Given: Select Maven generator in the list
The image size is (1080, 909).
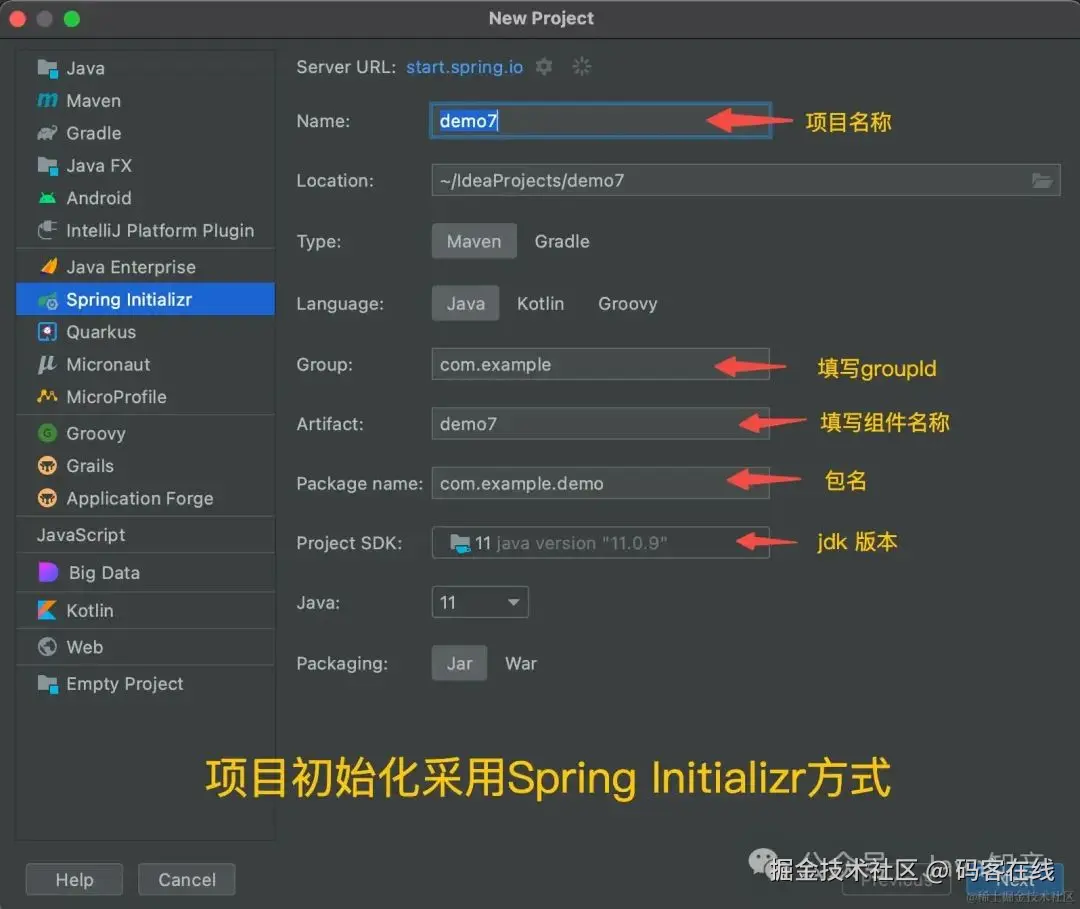Looking at the screenshot, I should click(145, 101).
